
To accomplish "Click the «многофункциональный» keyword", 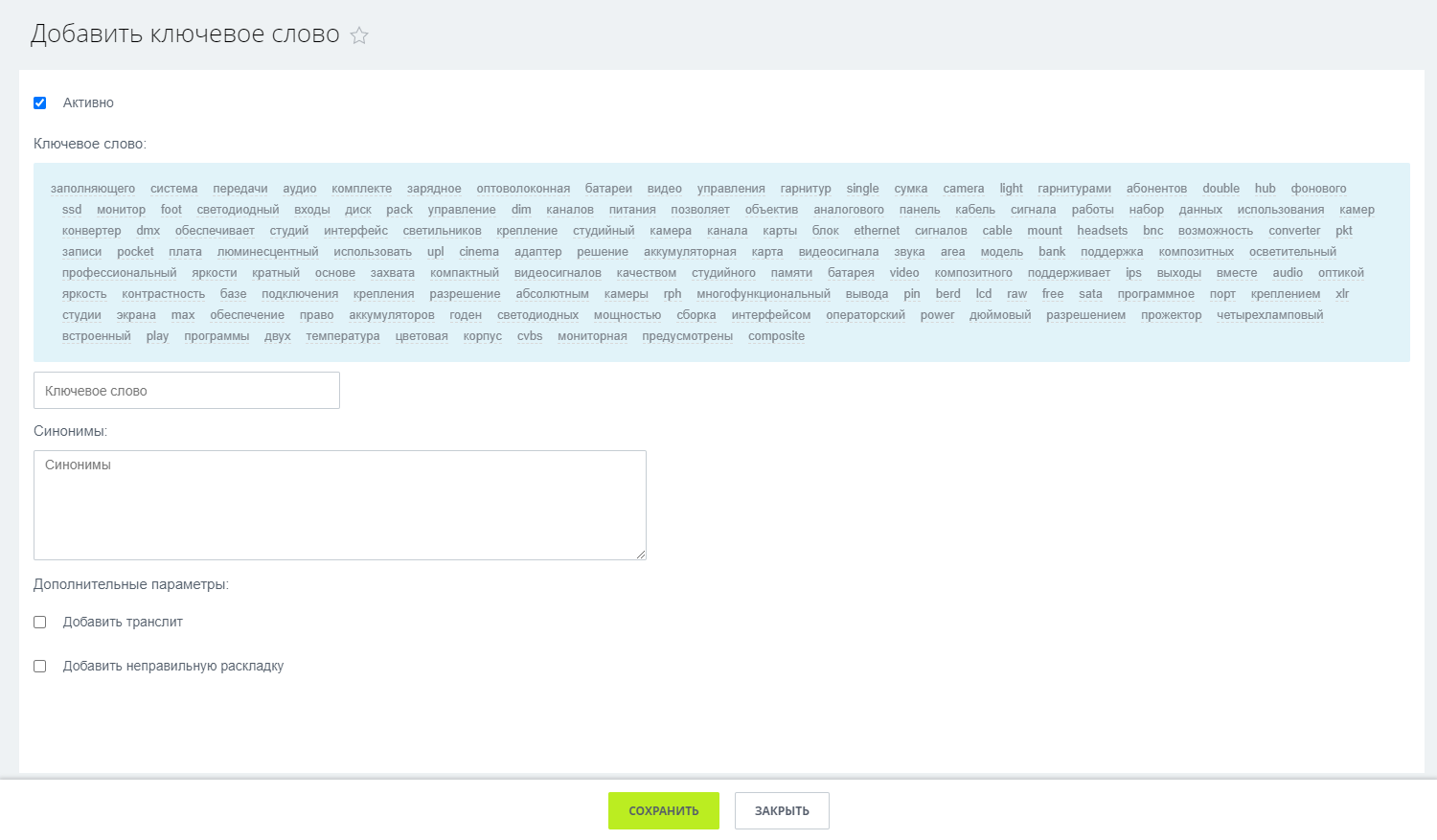I will 764,294.
